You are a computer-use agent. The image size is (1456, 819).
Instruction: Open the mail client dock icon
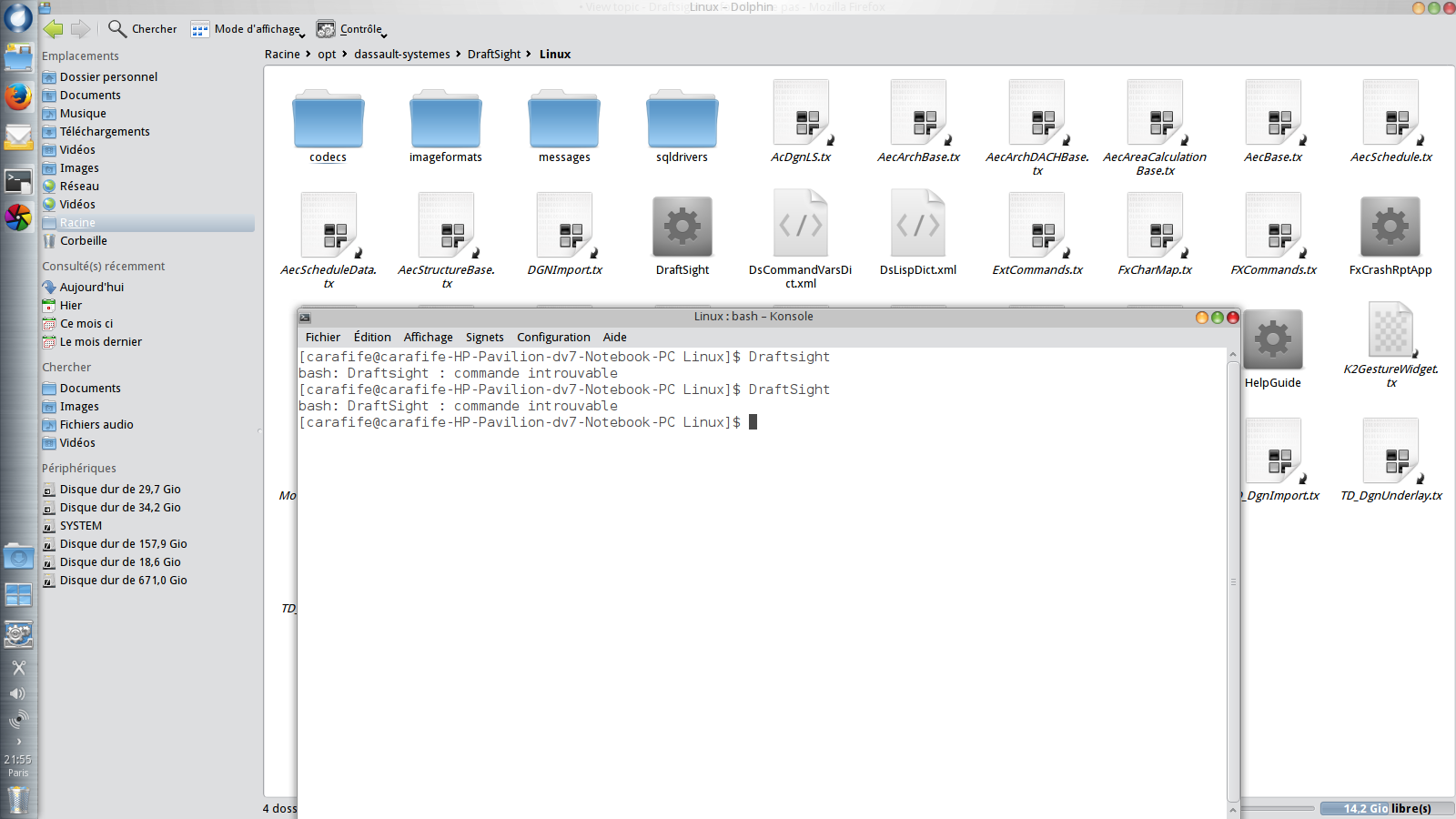click(18, 137)
